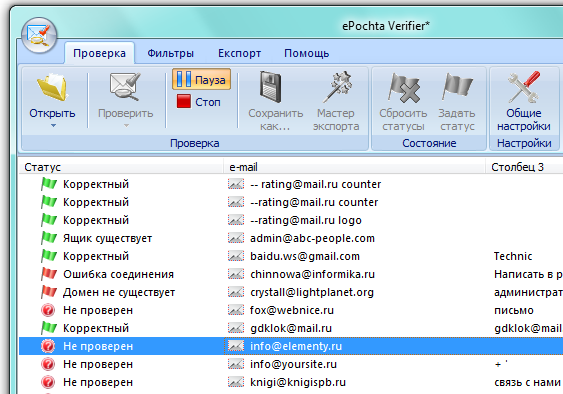
Task: Open the Помощь tab
Action: [307, 53]
